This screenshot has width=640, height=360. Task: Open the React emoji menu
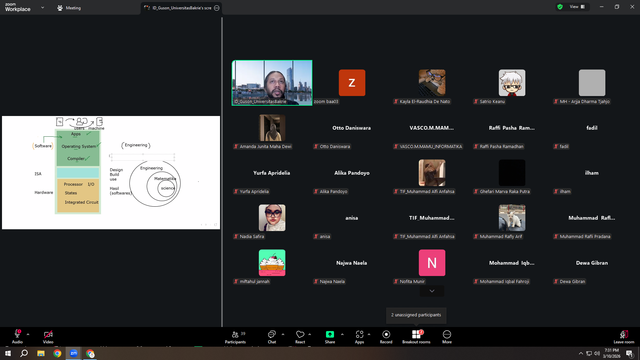[300, 337]
